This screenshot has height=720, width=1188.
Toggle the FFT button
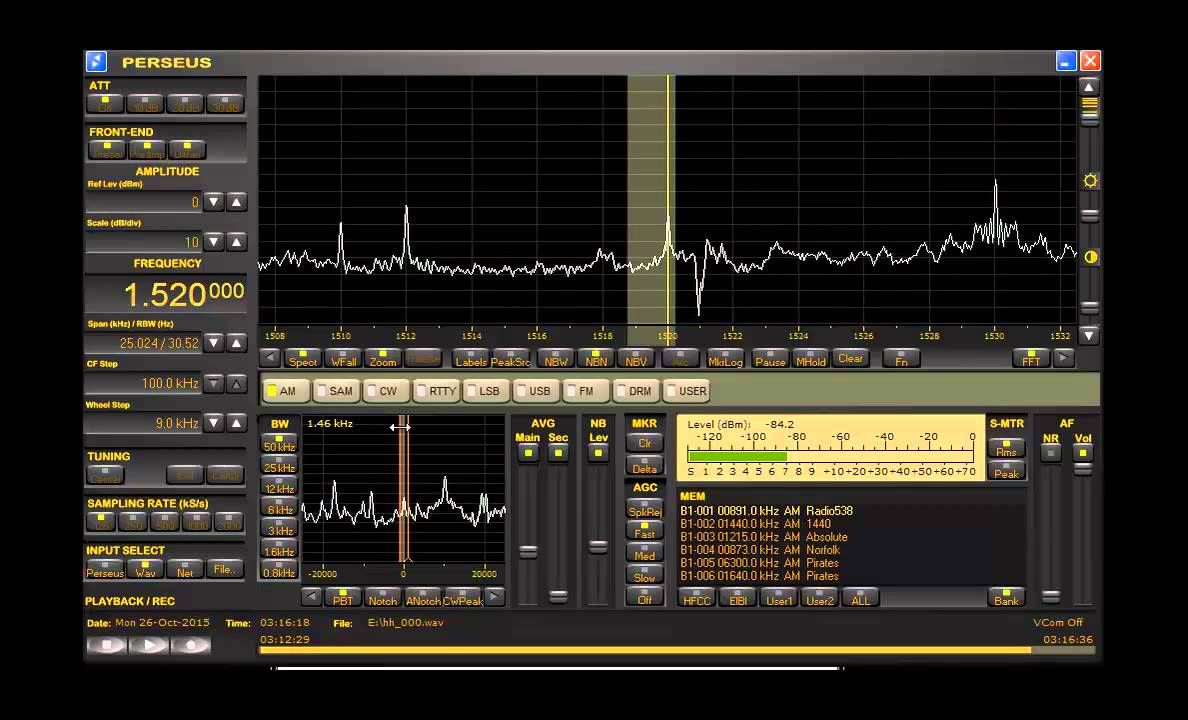click(1031, 358)
